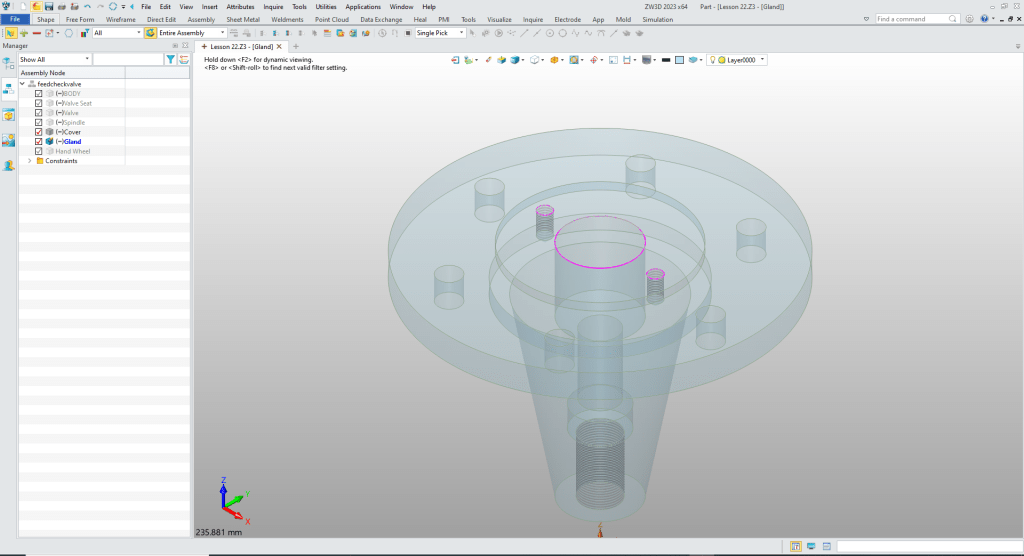This screenshot has height=556, width=1024.
Task: Open the Sheet Metal ribbon tab
Action: pyautogui.click(x=241, y=19)
